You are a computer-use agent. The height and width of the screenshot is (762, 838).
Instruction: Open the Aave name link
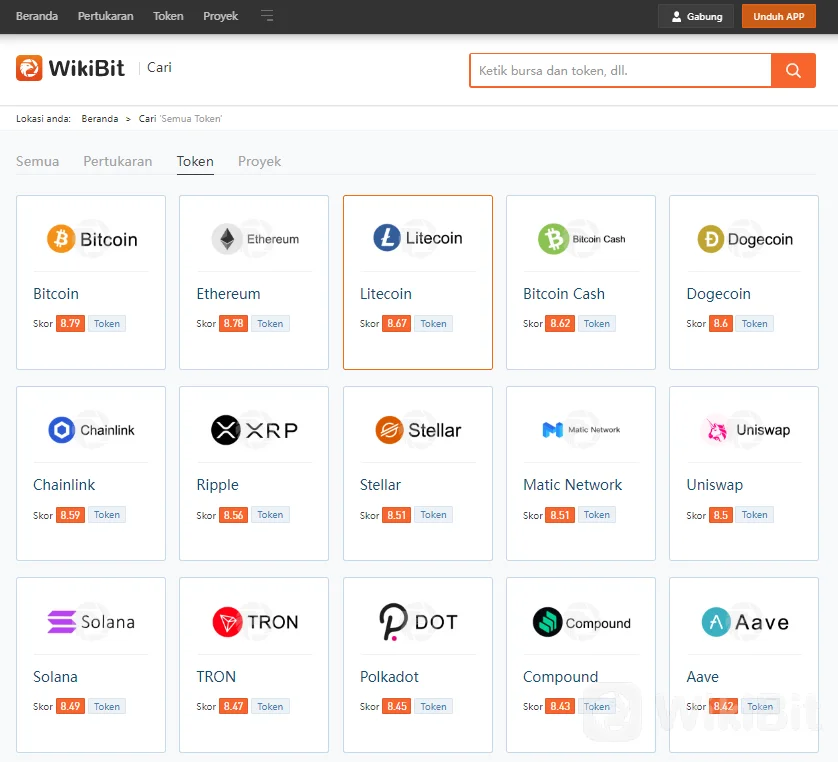click(x=702, y=677)
